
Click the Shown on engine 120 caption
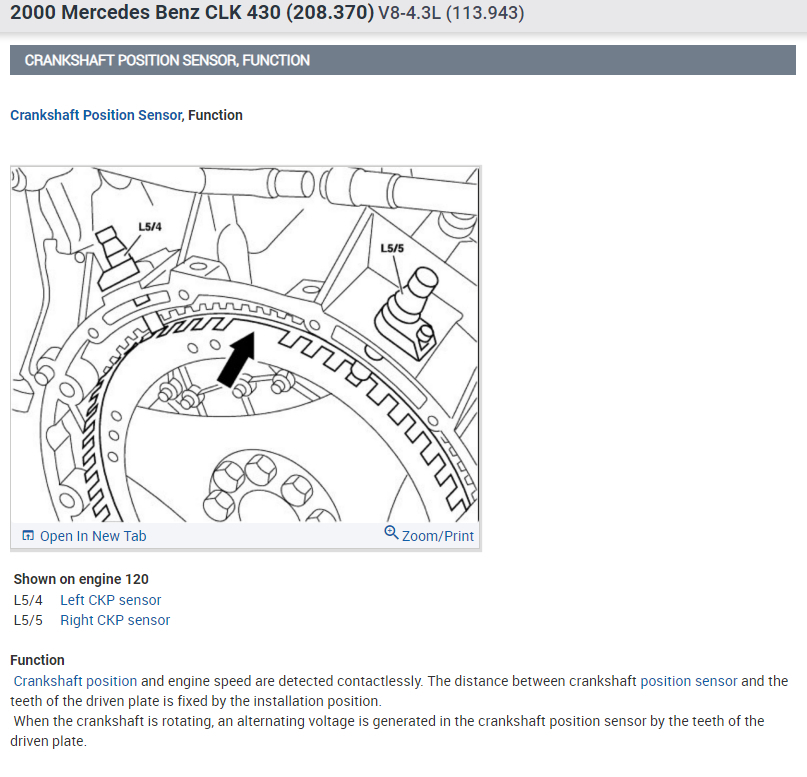tap(81, 579)
